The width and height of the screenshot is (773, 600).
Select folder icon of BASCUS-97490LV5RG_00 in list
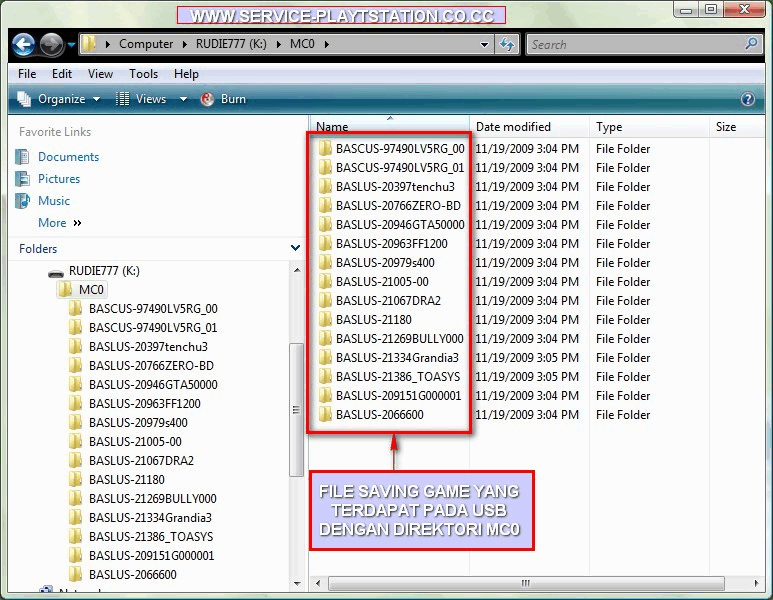[x=325, y=148]
